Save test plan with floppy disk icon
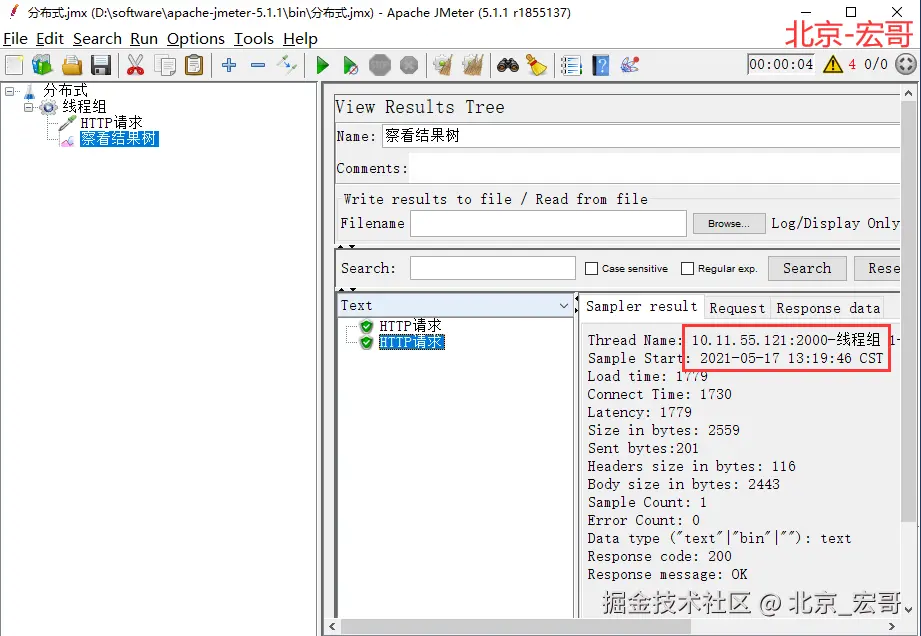 coord(101,65)
